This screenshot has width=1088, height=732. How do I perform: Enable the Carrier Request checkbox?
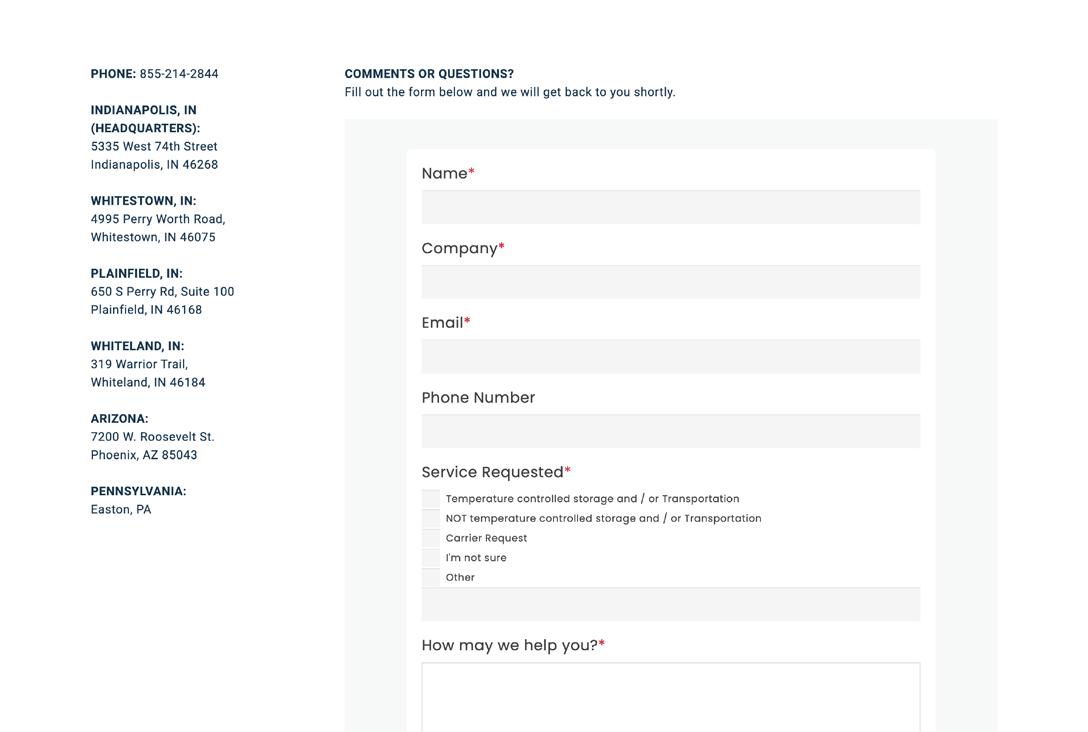pos(431,538)
